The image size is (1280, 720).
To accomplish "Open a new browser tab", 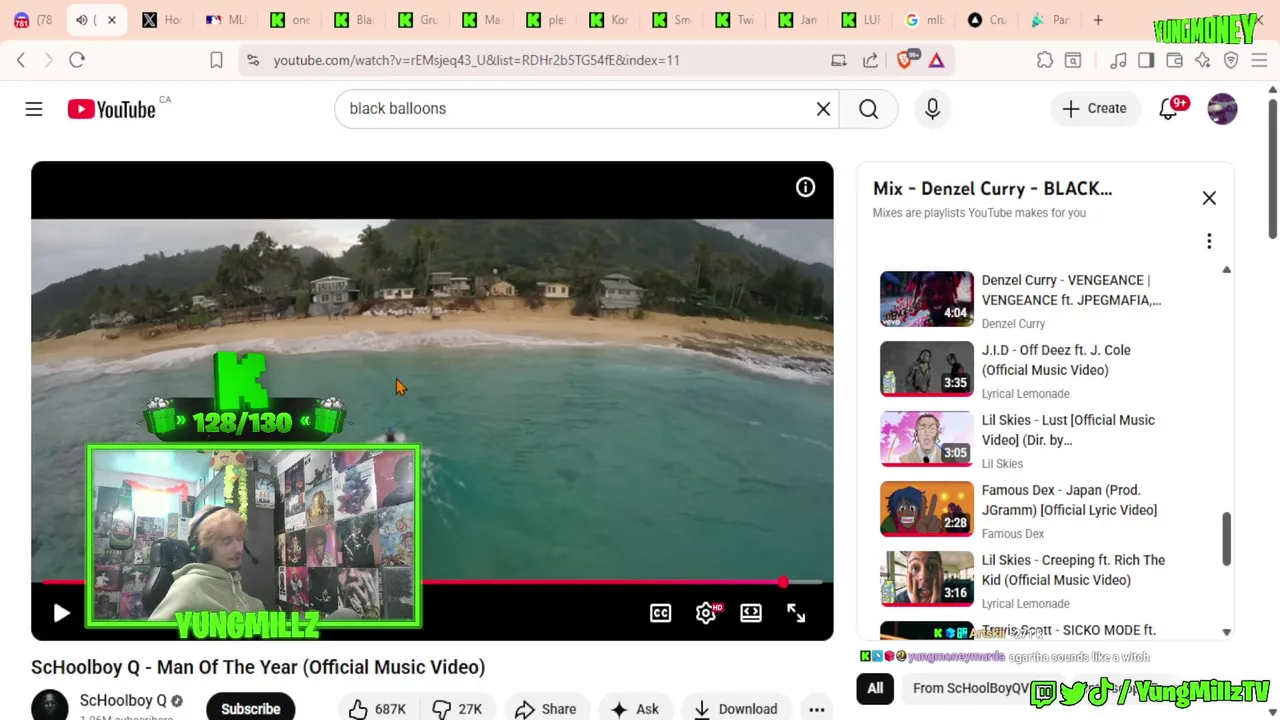I will pos(1098,20).
